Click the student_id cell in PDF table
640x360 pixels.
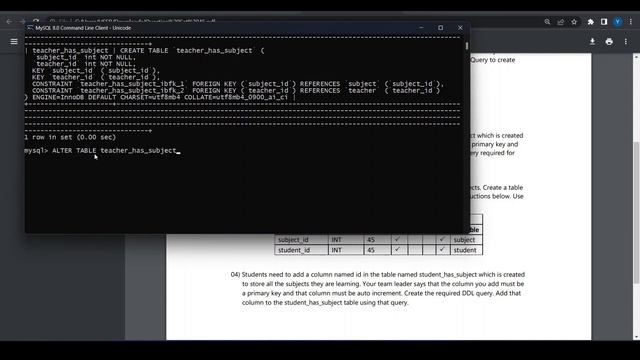point(301,250)
